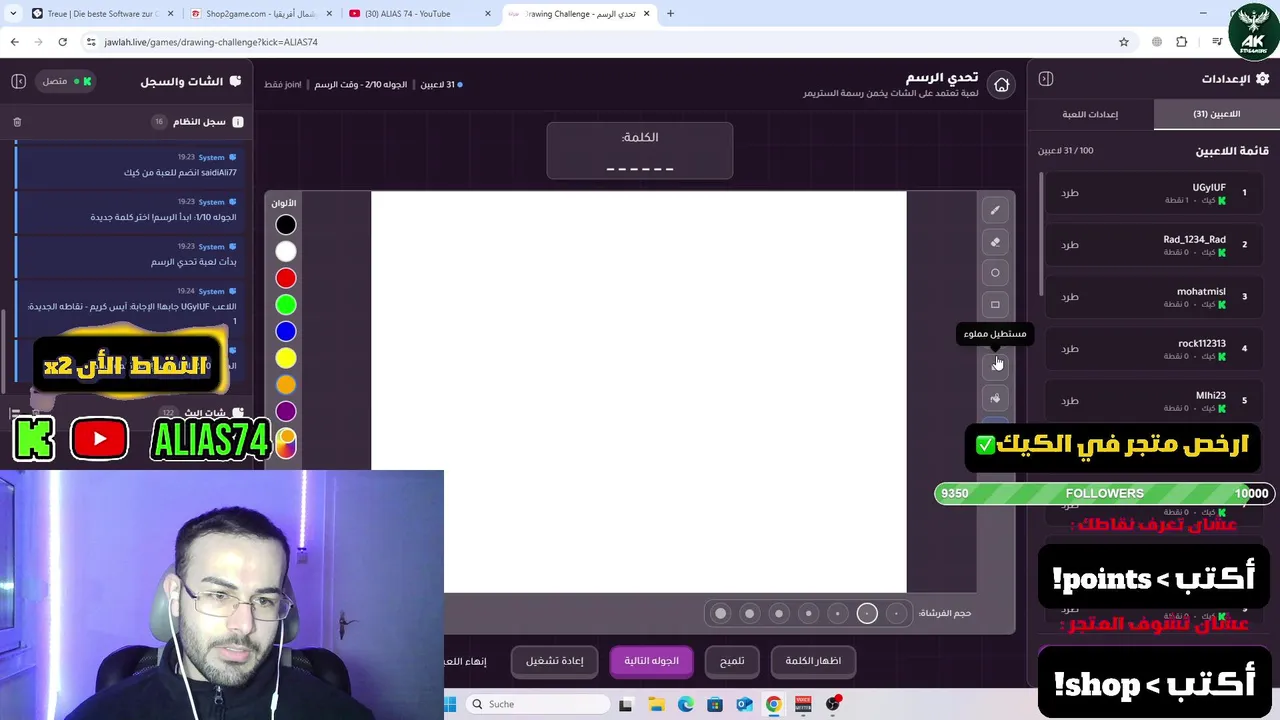
Task: Click the Windows taskbar search box
Action: pyautogui.click(x=538, y=704)
